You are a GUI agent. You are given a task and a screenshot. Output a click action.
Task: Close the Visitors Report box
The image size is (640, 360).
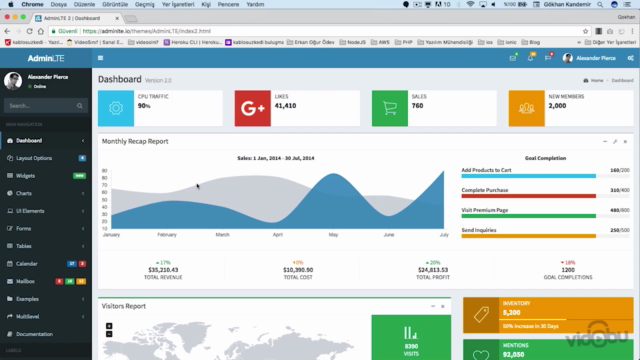(x=442, y=306)
